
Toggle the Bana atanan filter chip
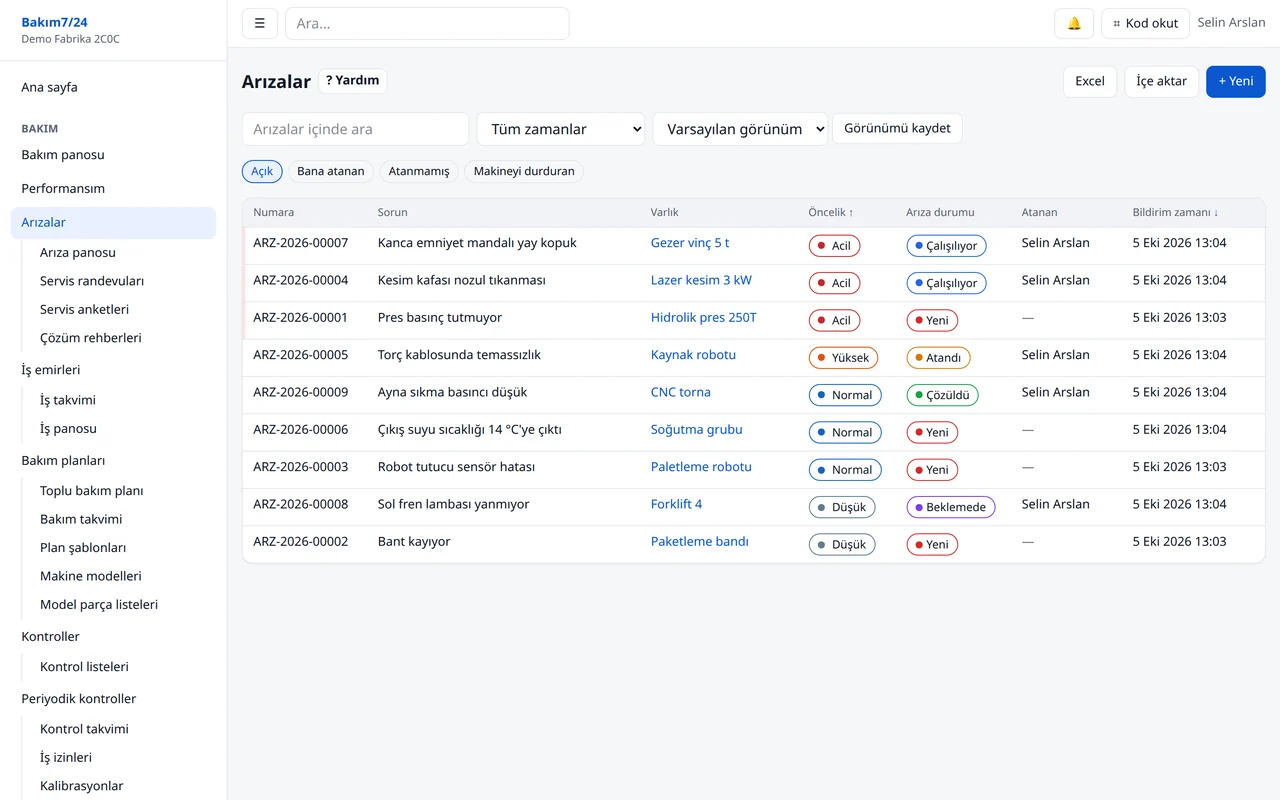pyautogui.click(x=331, y=171)
